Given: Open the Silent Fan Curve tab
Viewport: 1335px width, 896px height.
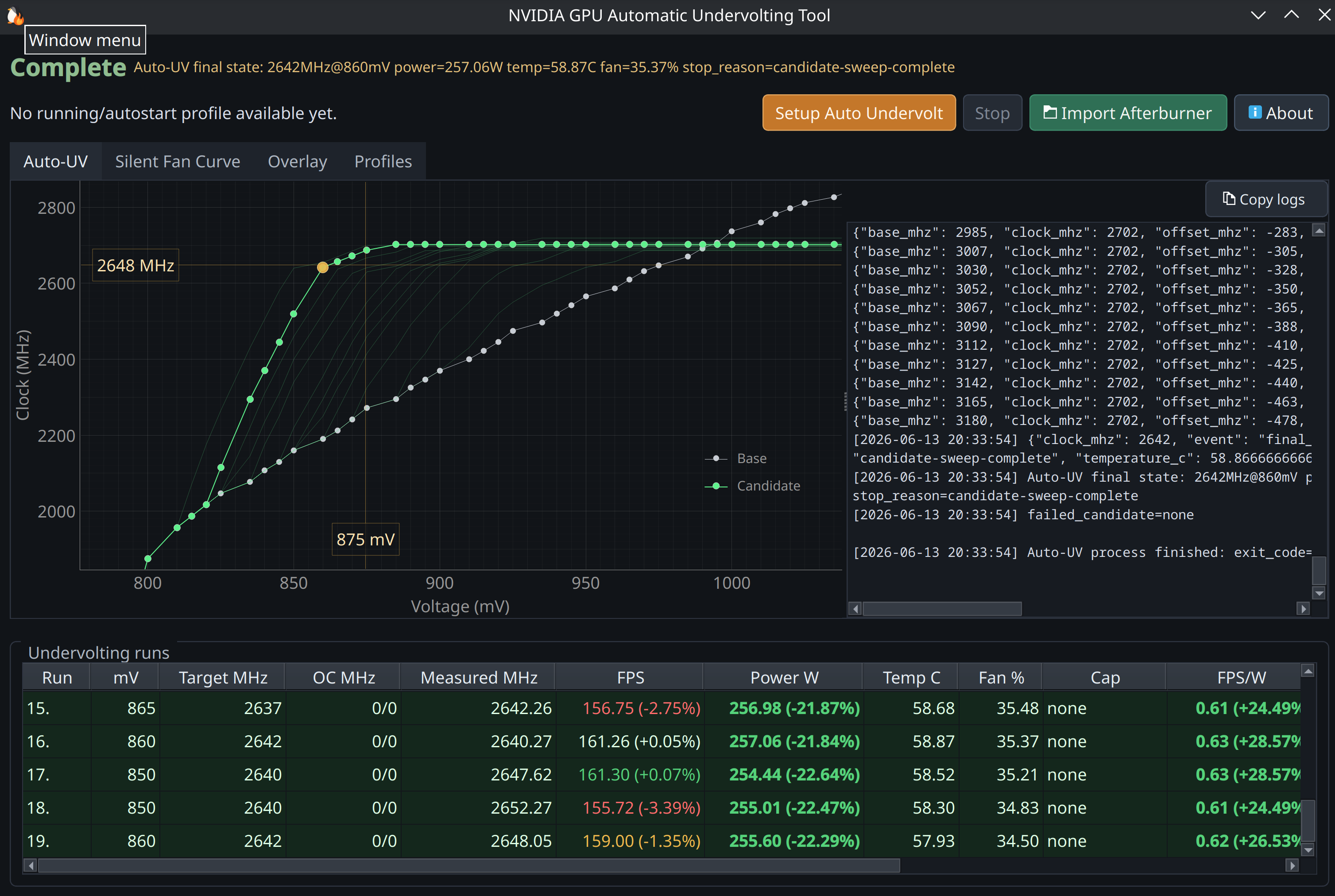Looking at the screenshot, I should (x=178, y=162).
